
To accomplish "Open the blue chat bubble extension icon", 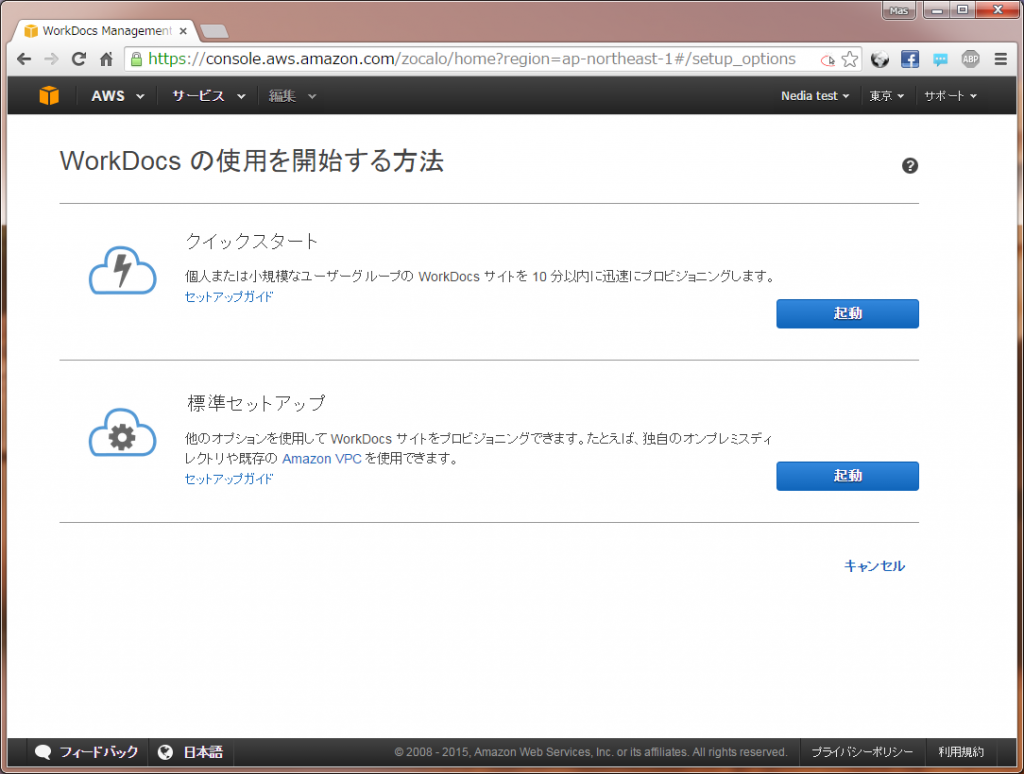I will click(940, 59).
